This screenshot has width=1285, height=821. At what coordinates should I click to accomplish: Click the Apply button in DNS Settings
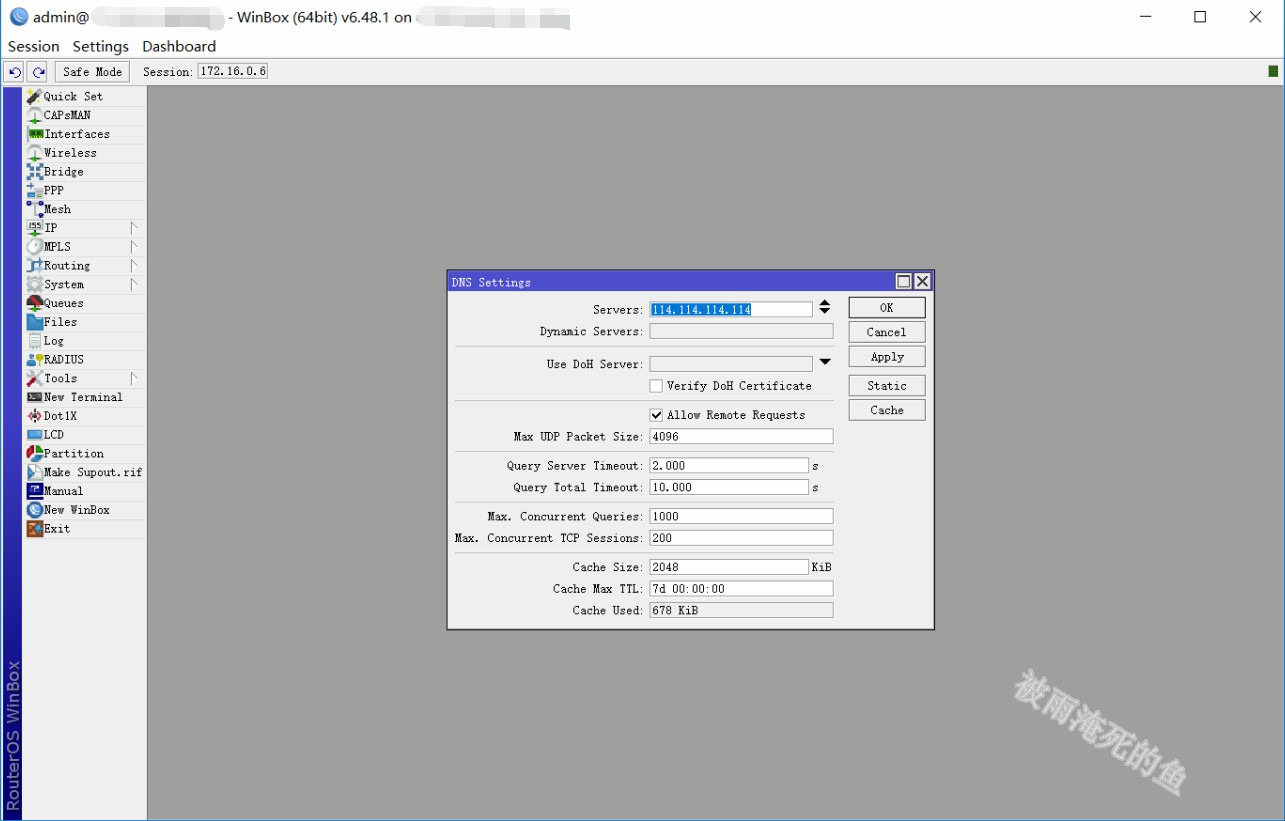tap(887, 357)
